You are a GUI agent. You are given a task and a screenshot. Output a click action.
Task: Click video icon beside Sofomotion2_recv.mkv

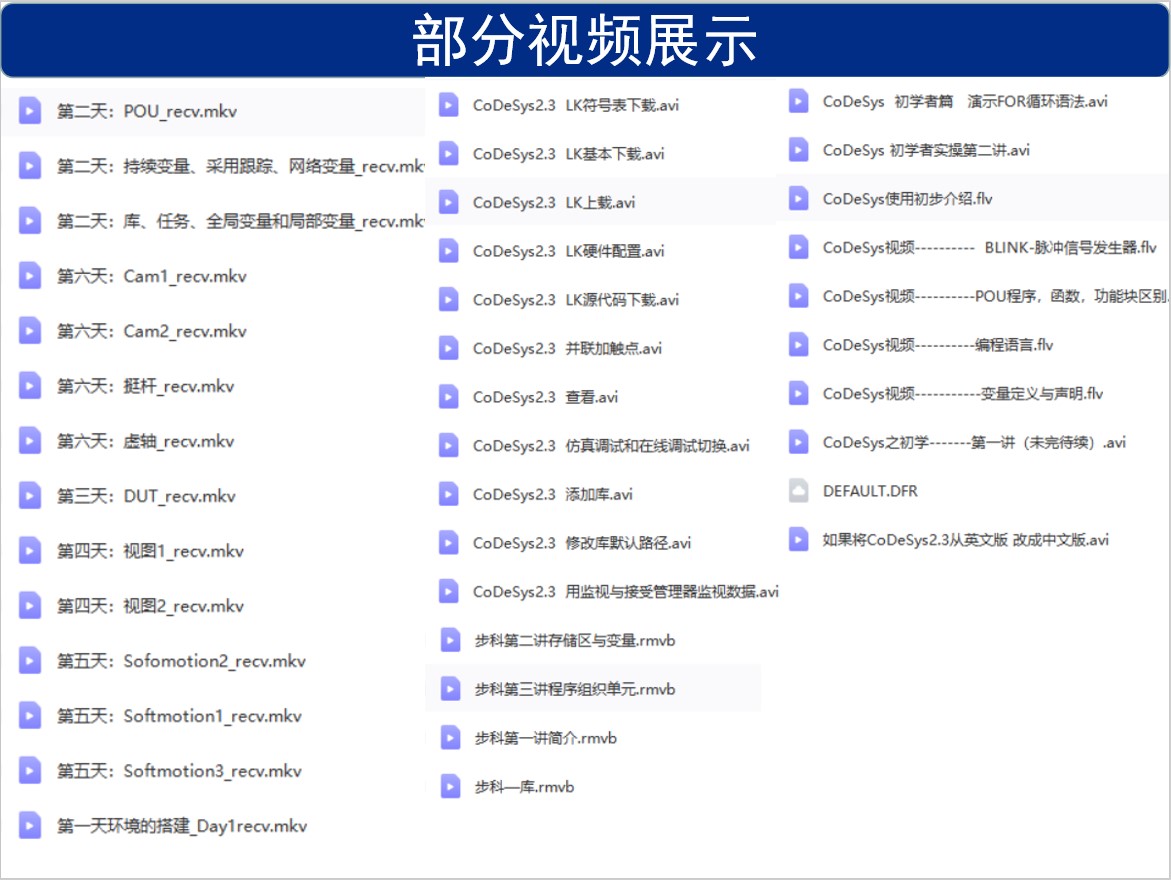pyautogui.click(x=29, y=660)
